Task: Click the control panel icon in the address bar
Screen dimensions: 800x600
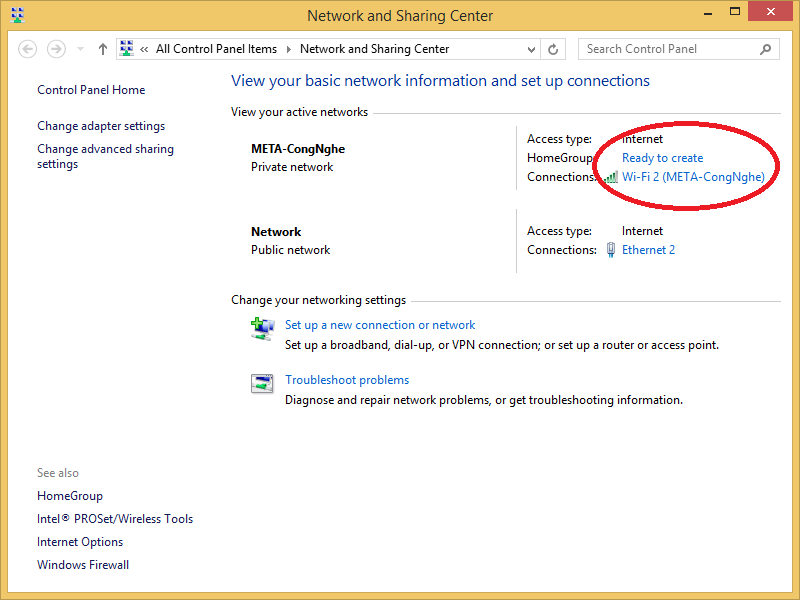Action: tap(127, 48)
